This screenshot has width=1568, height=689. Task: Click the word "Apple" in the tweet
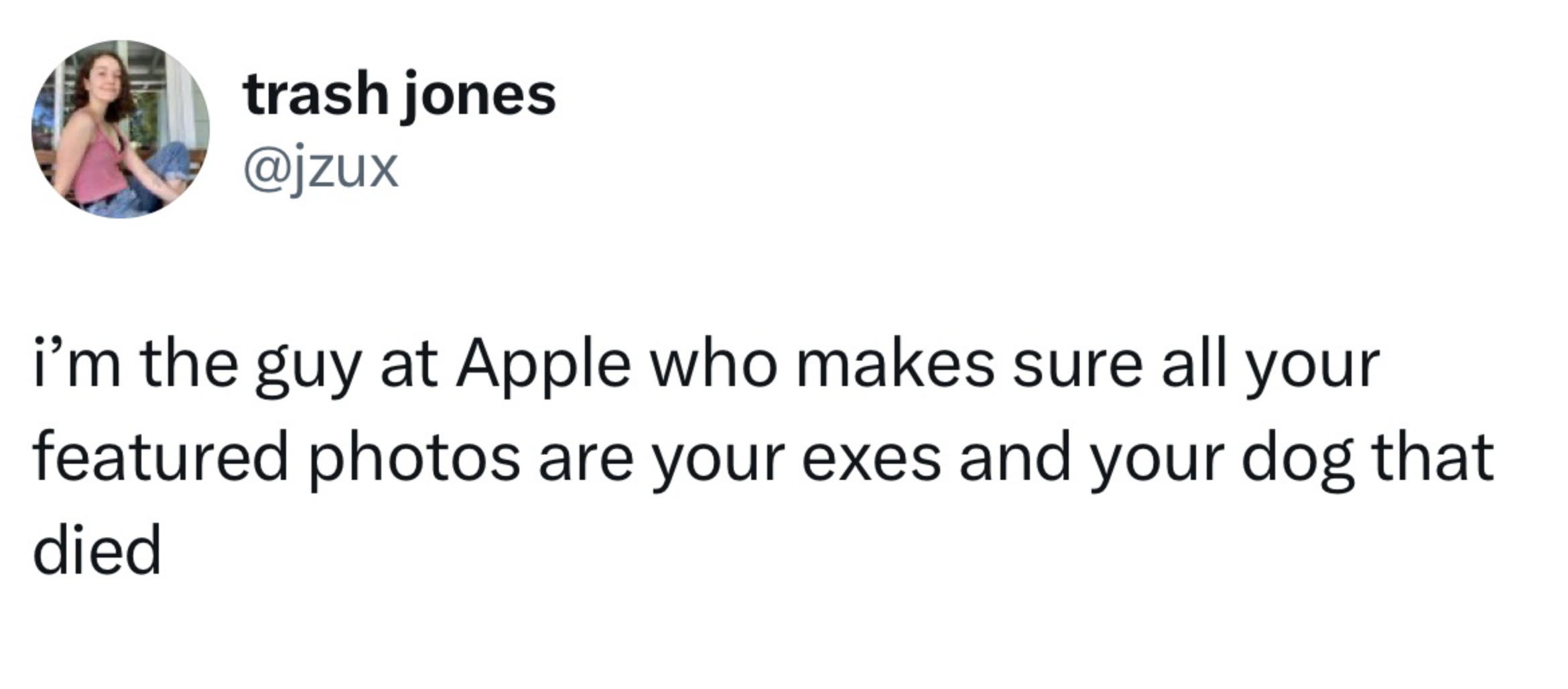click(543, 367)
